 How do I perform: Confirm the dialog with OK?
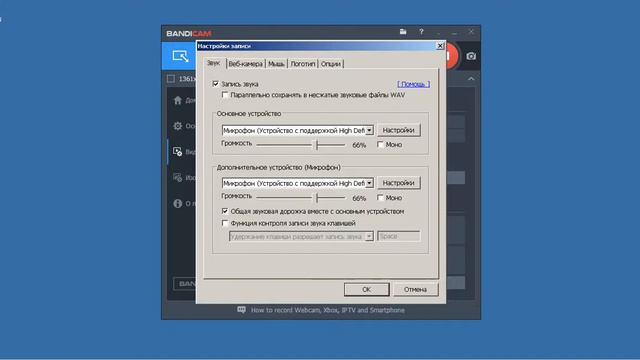click(367, 289)
